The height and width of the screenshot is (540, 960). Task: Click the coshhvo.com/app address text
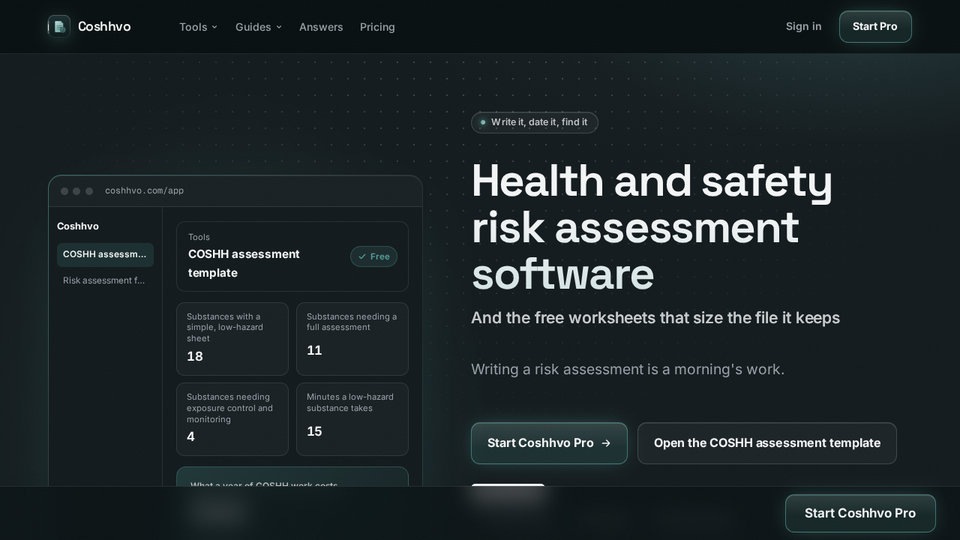pyautogui.click(x=144, y=190)
